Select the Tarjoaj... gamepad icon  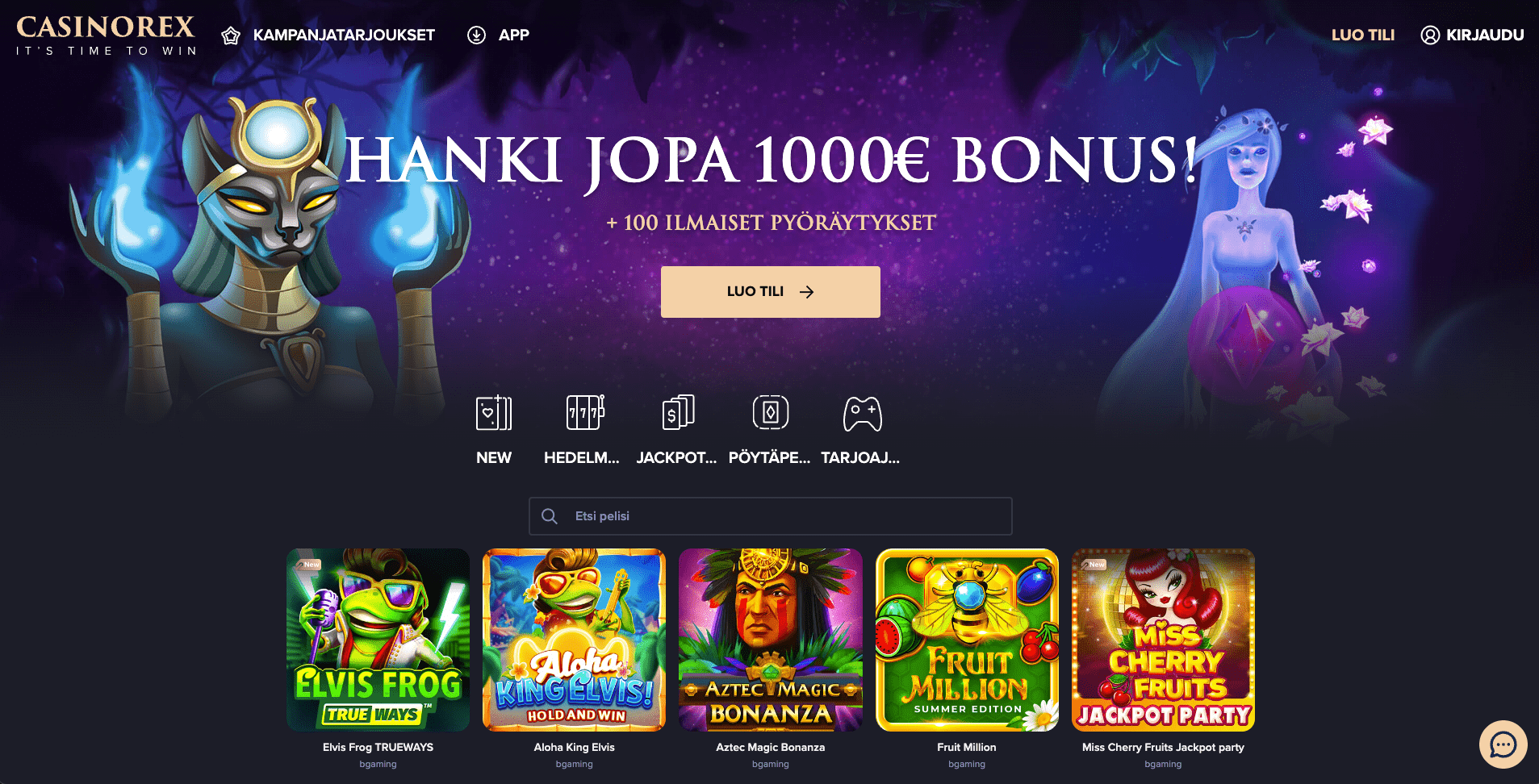click(862, 413)
